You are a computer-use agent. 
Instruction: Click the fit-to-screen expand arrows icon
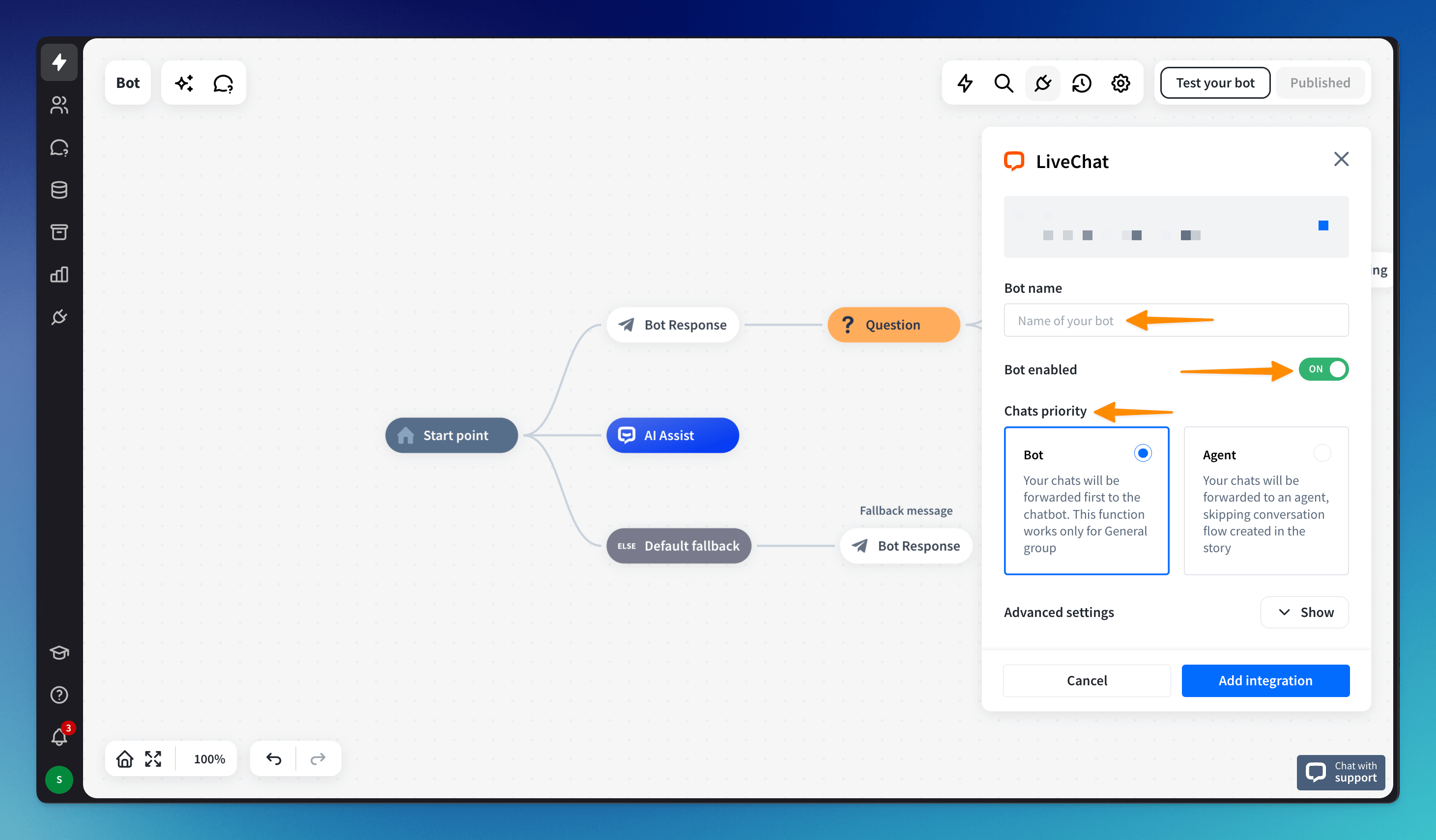[153, 758]
